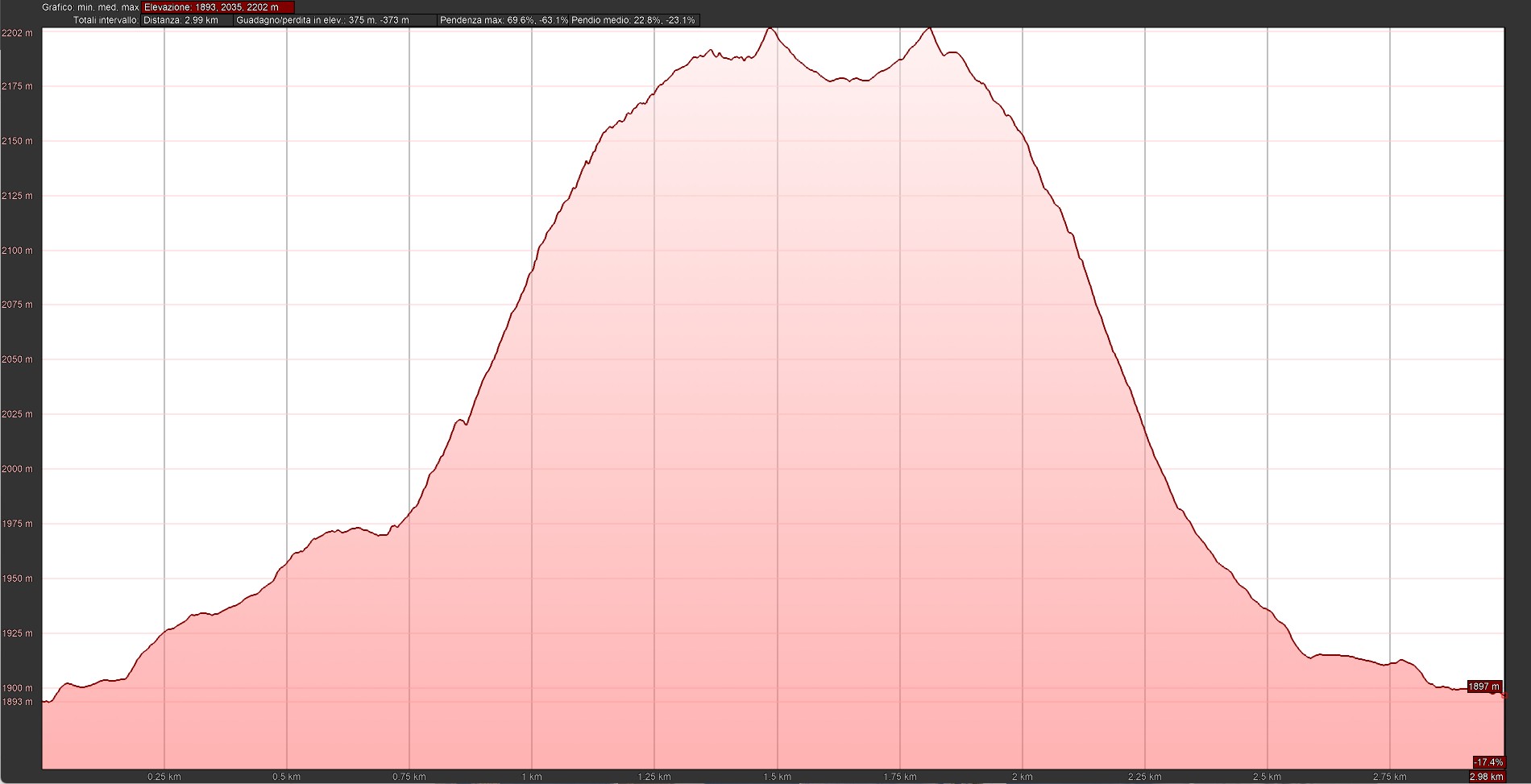This screenshot has width=1531, height=784.
Task: Click the 1.5 km distance axis label
Action: (x=777, y=777)
